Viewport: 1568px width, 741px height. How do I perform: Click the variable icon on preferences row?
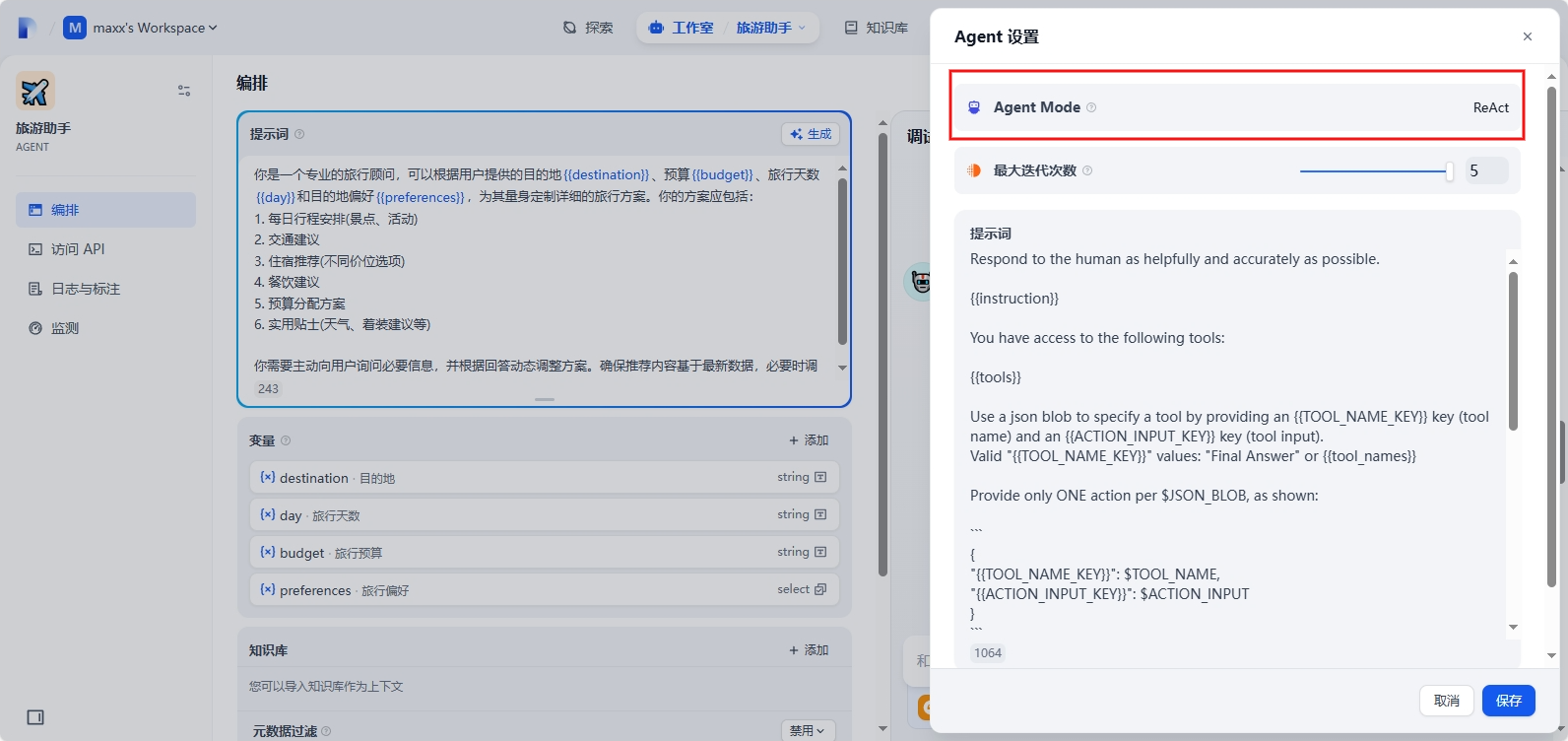tap(267, 589)
